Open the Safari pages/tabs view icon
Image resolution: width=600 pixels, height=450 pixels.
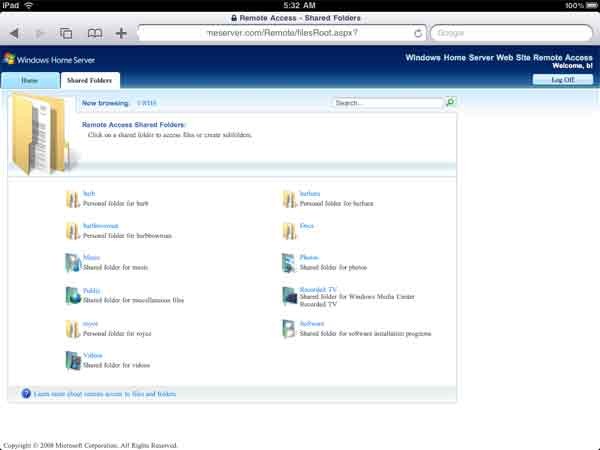click(x=66, y=33)
